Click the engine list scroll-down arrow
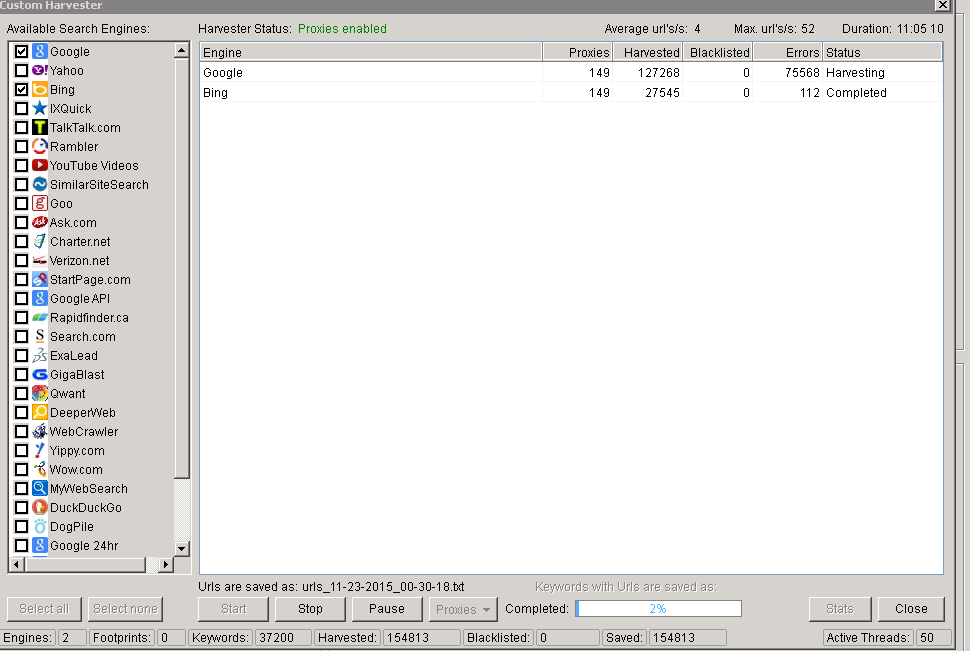The width and height of the screenshot is (970, 651). [x=182, y=548]
